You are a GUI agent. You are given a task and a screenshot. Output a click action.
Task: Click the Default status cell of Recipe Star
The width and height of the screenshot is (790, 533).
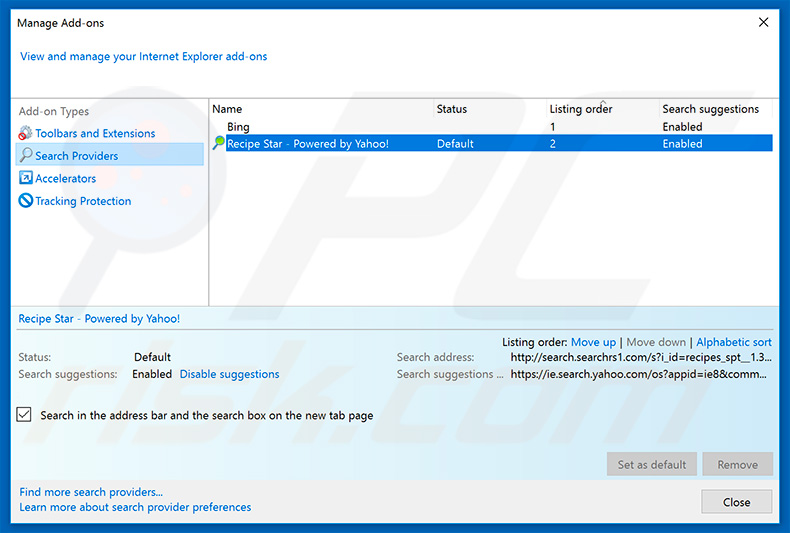pos(455,144)
